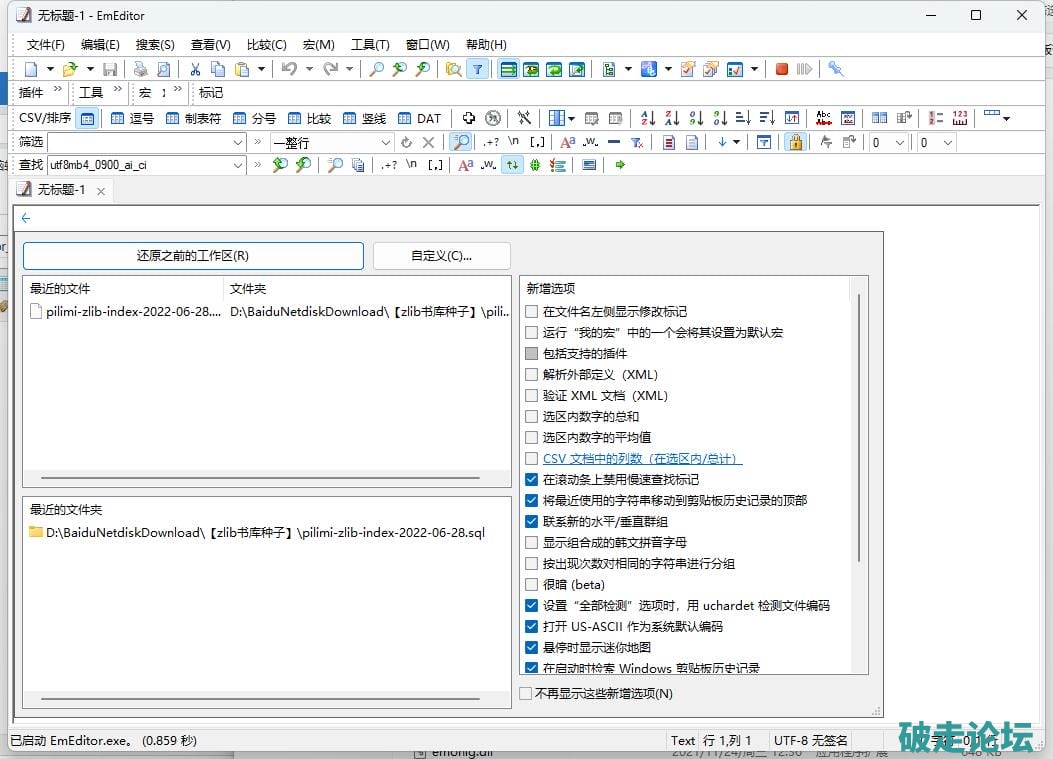
Task: Click the yellow padlock icon in filter bar
Action: pos(794,142)
